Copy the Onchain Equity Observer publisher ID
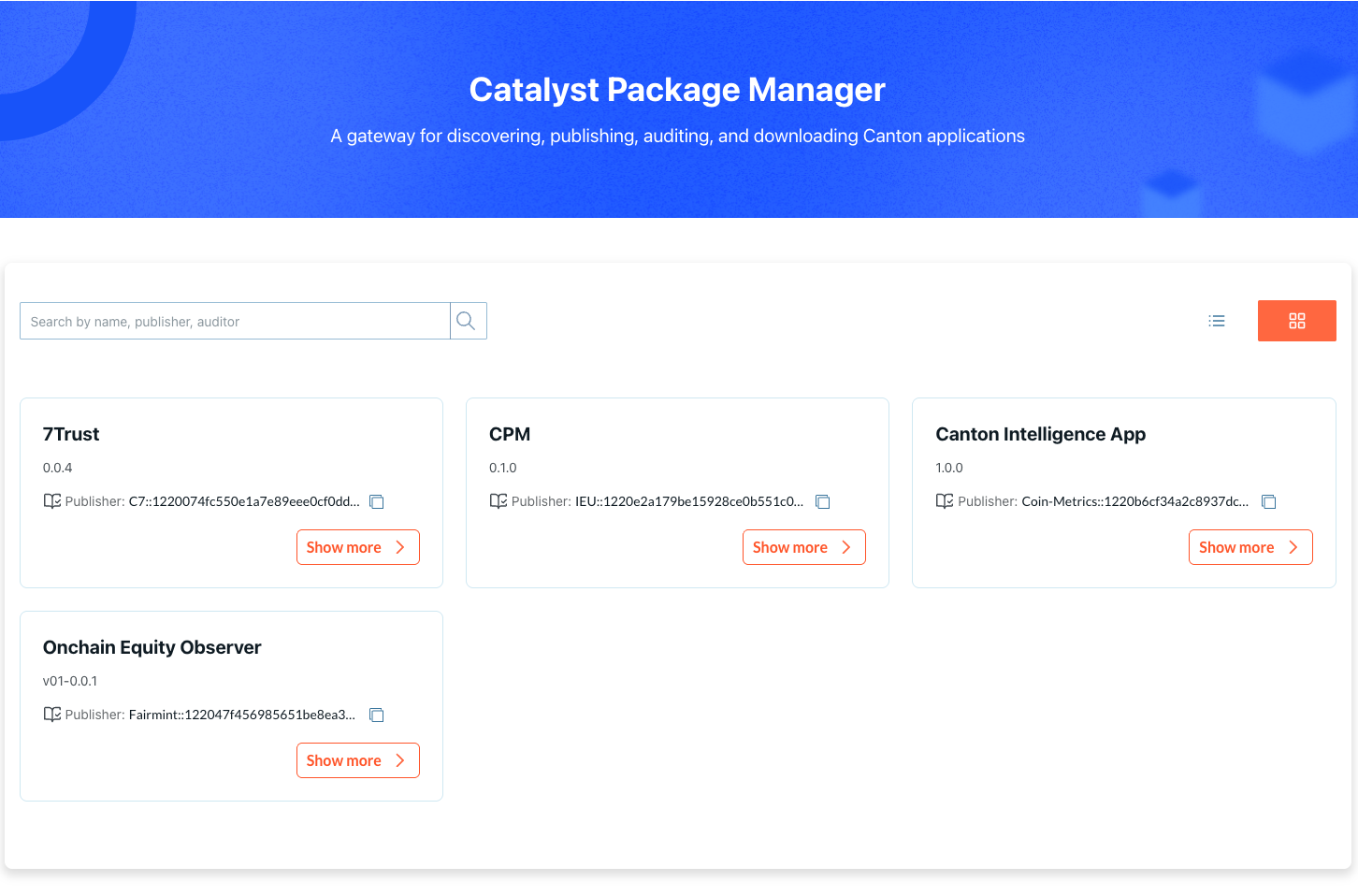The width and height of the screenshot is (1358, 896). (x=377, y=715)
